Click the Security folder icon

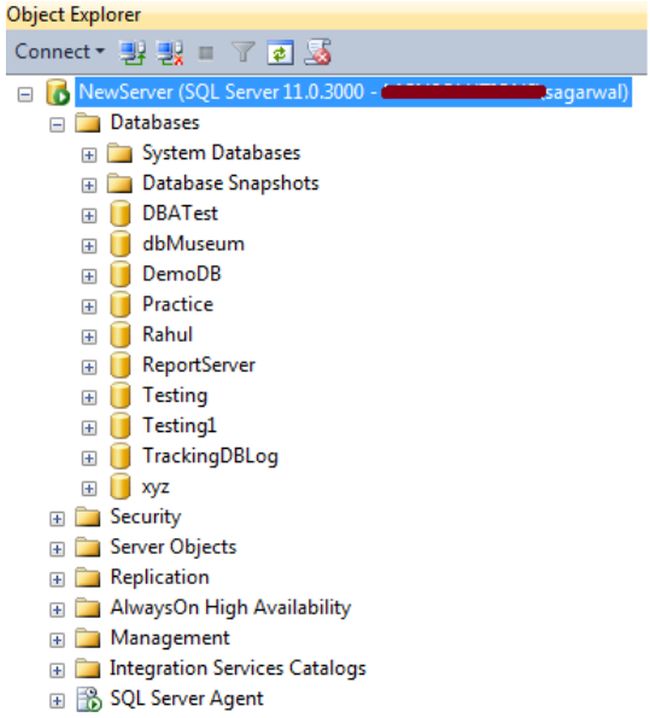[x=87, y=517]
